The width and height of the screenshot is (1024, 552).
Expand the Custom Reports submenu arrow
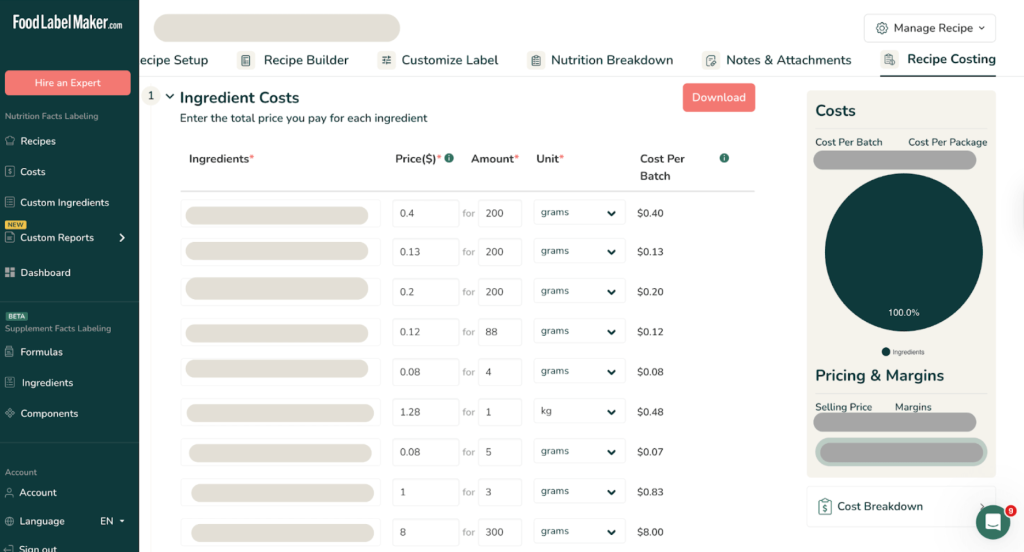122,238
